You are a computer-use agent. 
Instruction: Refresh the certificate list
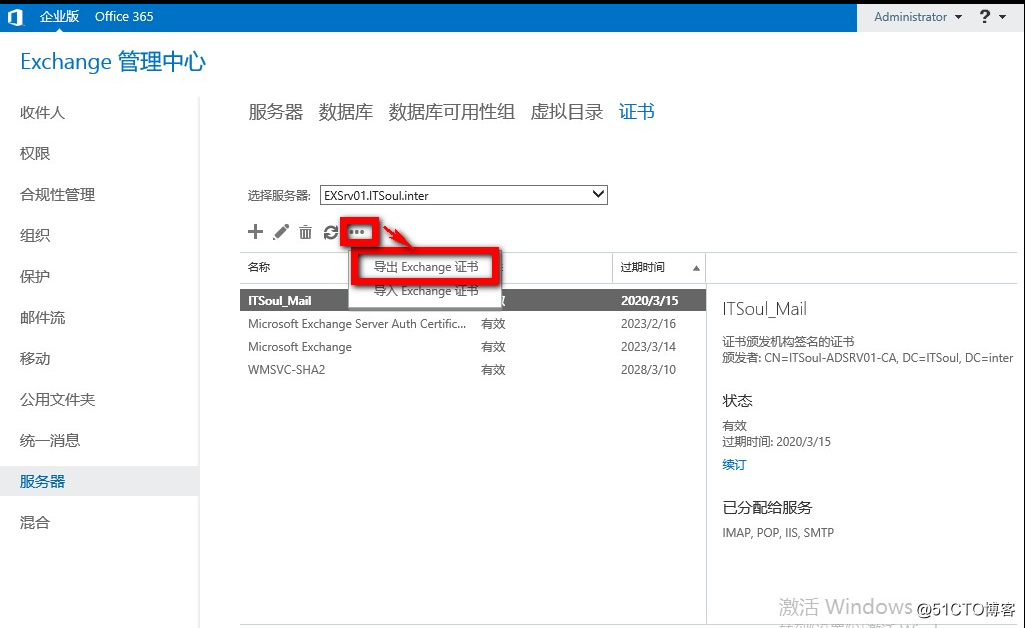331,232
